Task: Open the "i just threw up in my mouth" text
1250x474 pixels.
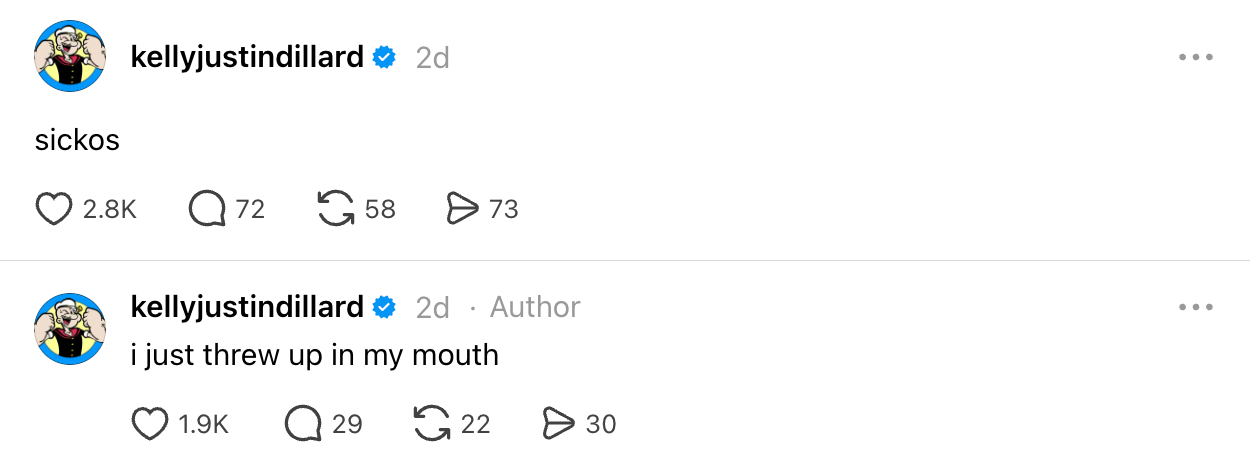Action: click(x=314, y=355)
